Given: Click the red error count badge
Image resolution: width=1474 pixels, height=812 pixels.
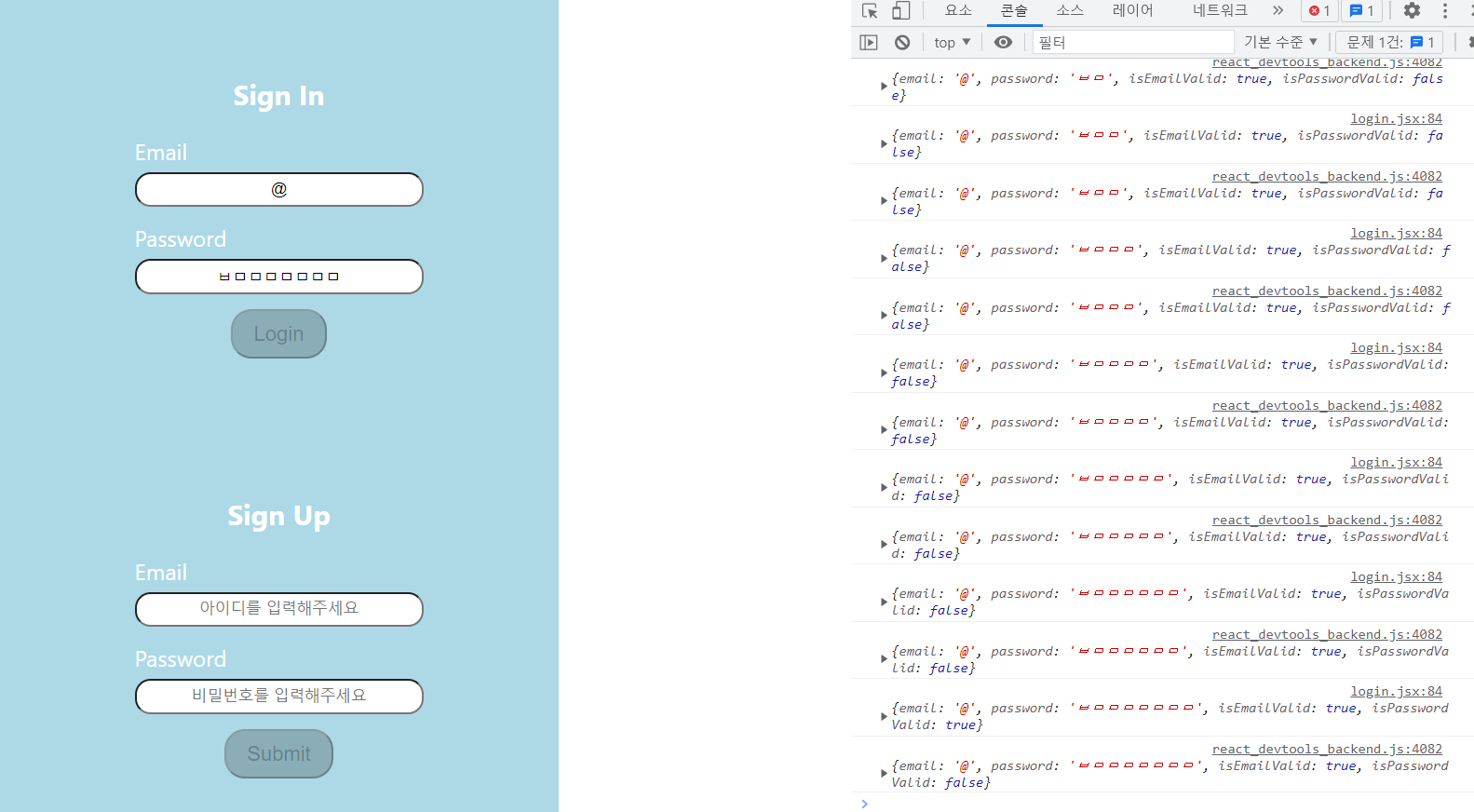Looking at the screenshot, I should pyautogui.click(x=1319, y=11).
